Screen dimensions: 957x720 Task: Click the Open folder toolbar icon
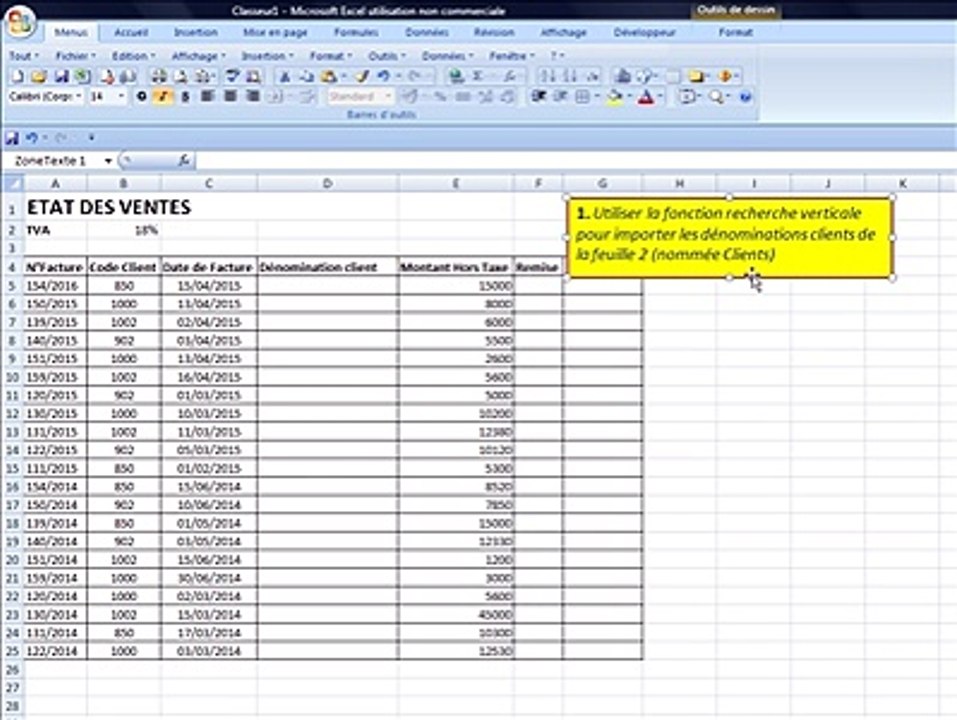[38, 76]
